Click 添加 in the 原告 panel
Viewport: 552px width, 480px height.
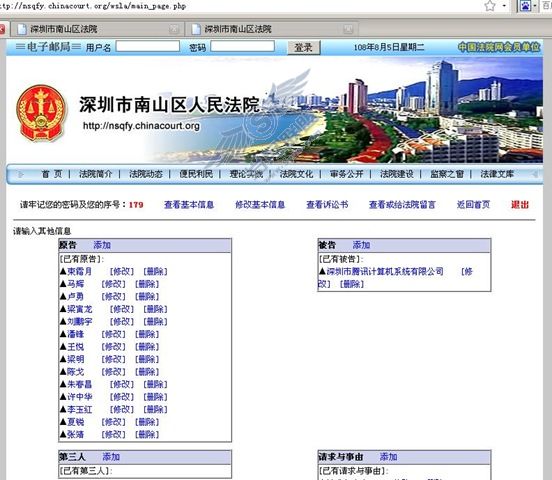[x=102, y=245]
